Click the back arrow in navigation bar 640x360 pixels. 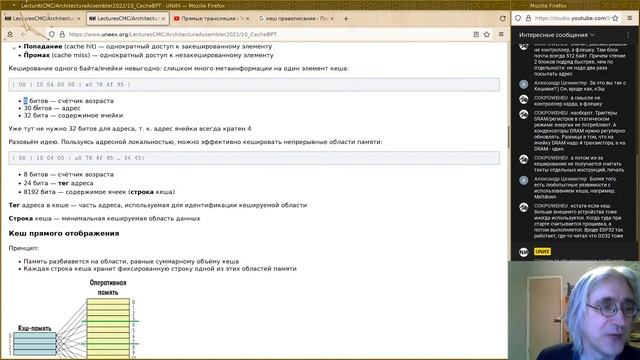[x=23, y=34]
